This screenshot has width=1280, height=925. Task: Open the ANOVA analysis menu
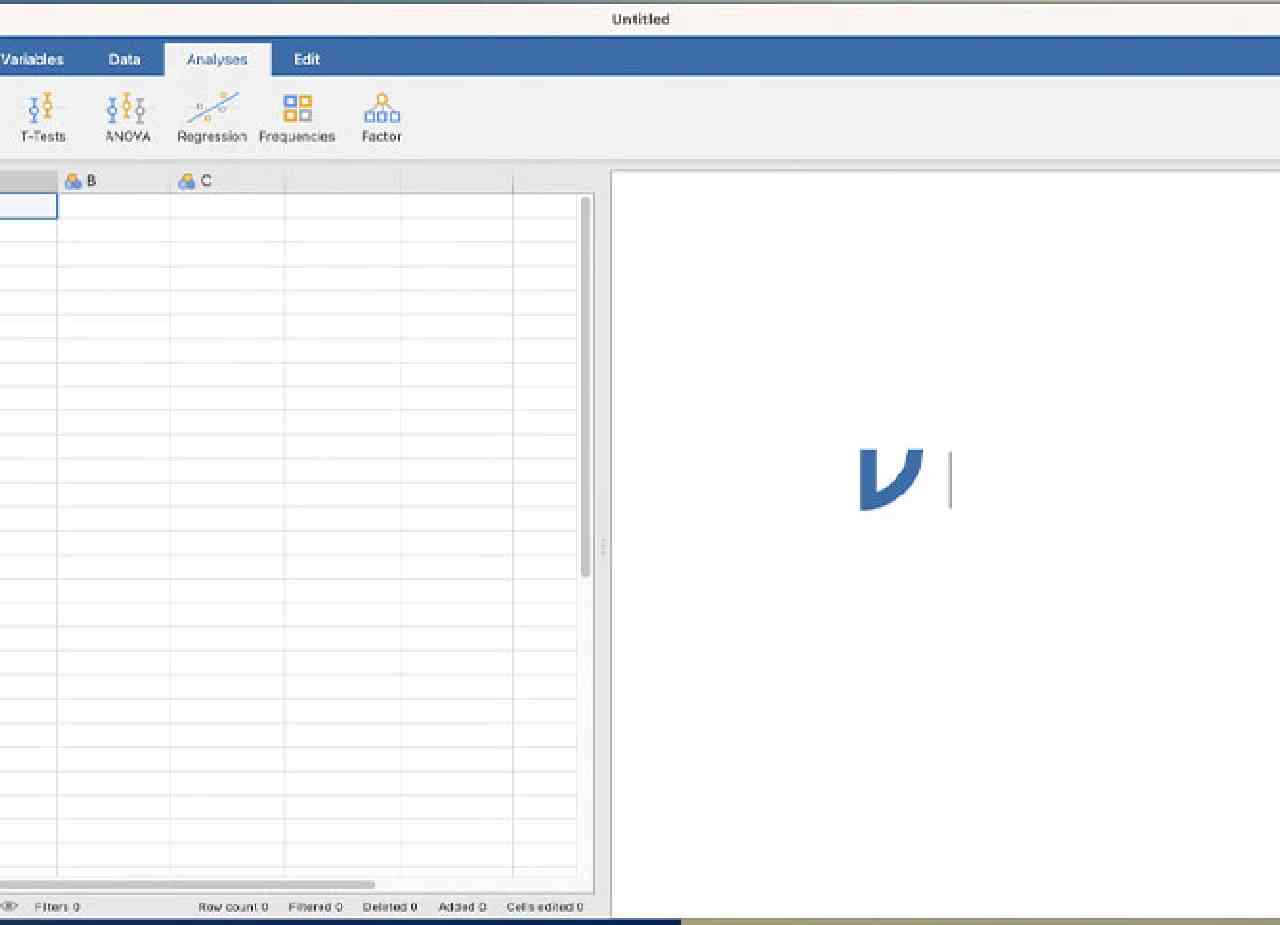[x=127, y=118]
